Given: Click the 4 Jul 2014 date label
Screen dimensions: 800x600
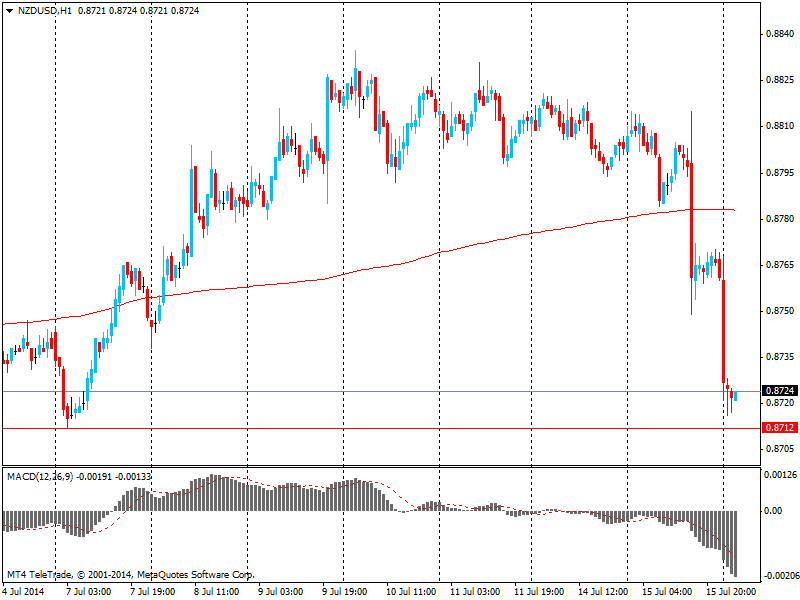Looking at the screenshot, I should point(25,592).
